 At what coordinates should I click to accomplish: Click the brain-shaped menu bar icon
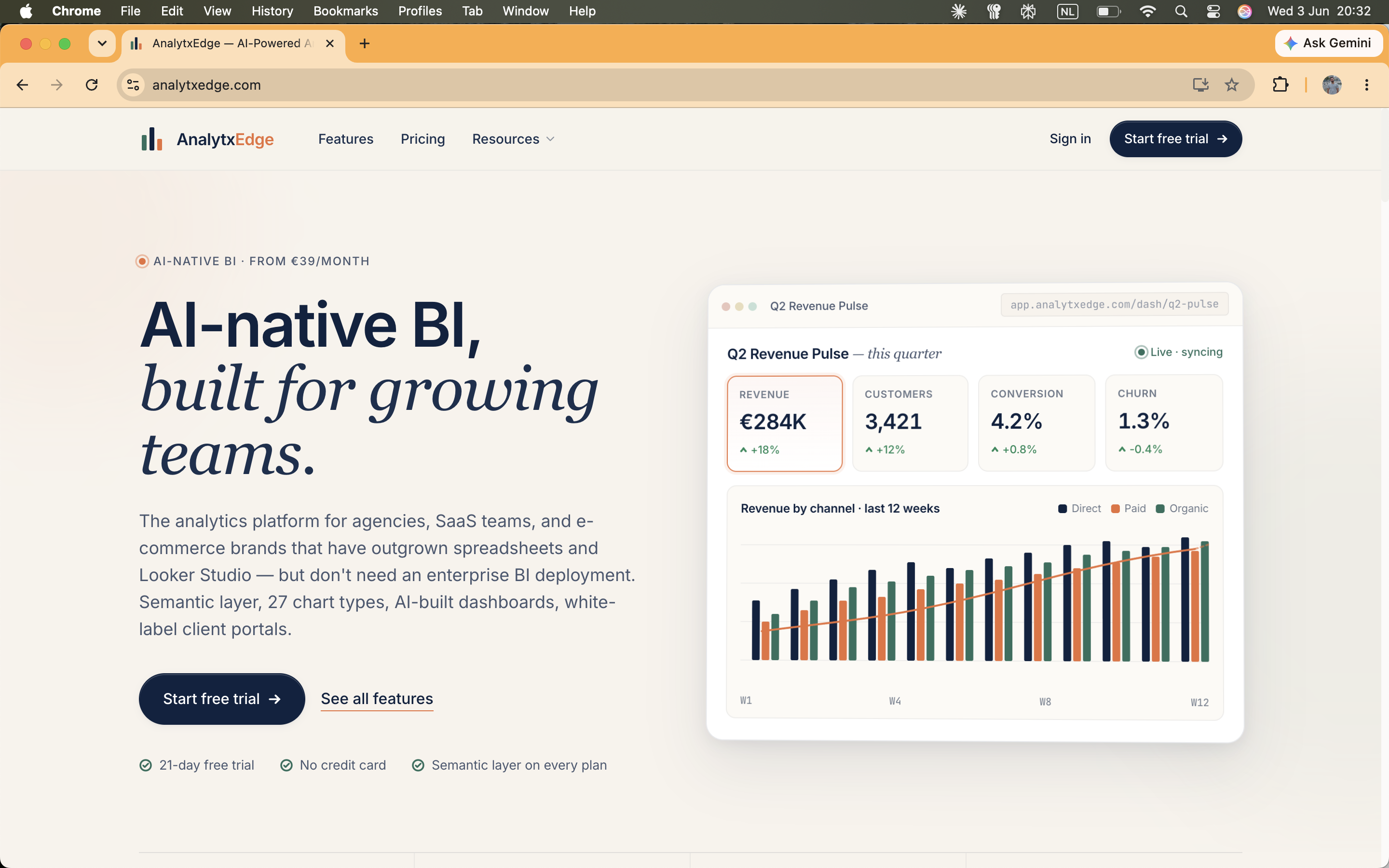pos(994,11)
